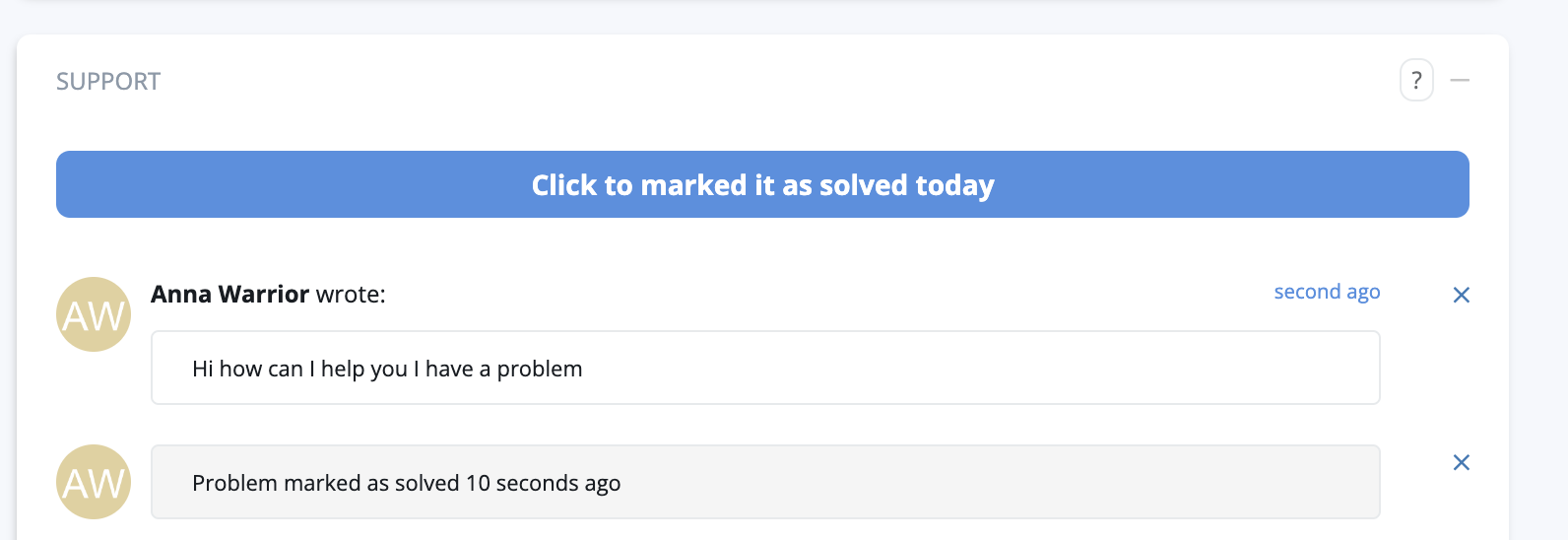Click the word "today" on the blue button
The height and width of the screenshot is (540, 1568).
pos(954,185)
